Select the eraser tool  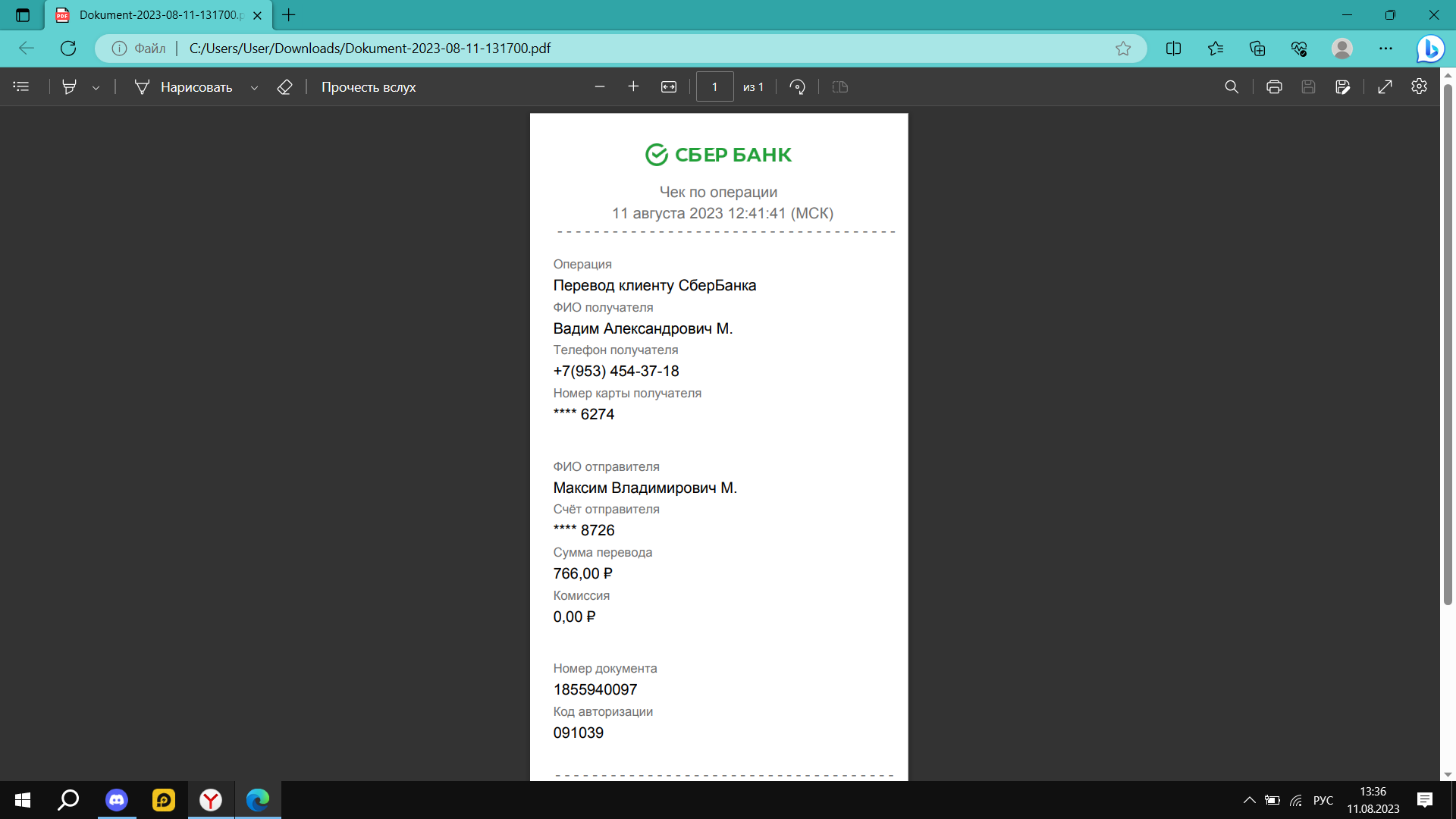(x=284, y=87)
